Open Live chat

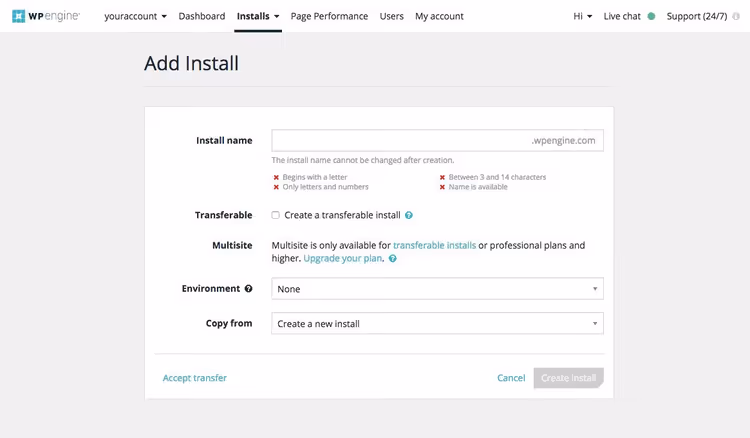622,16
